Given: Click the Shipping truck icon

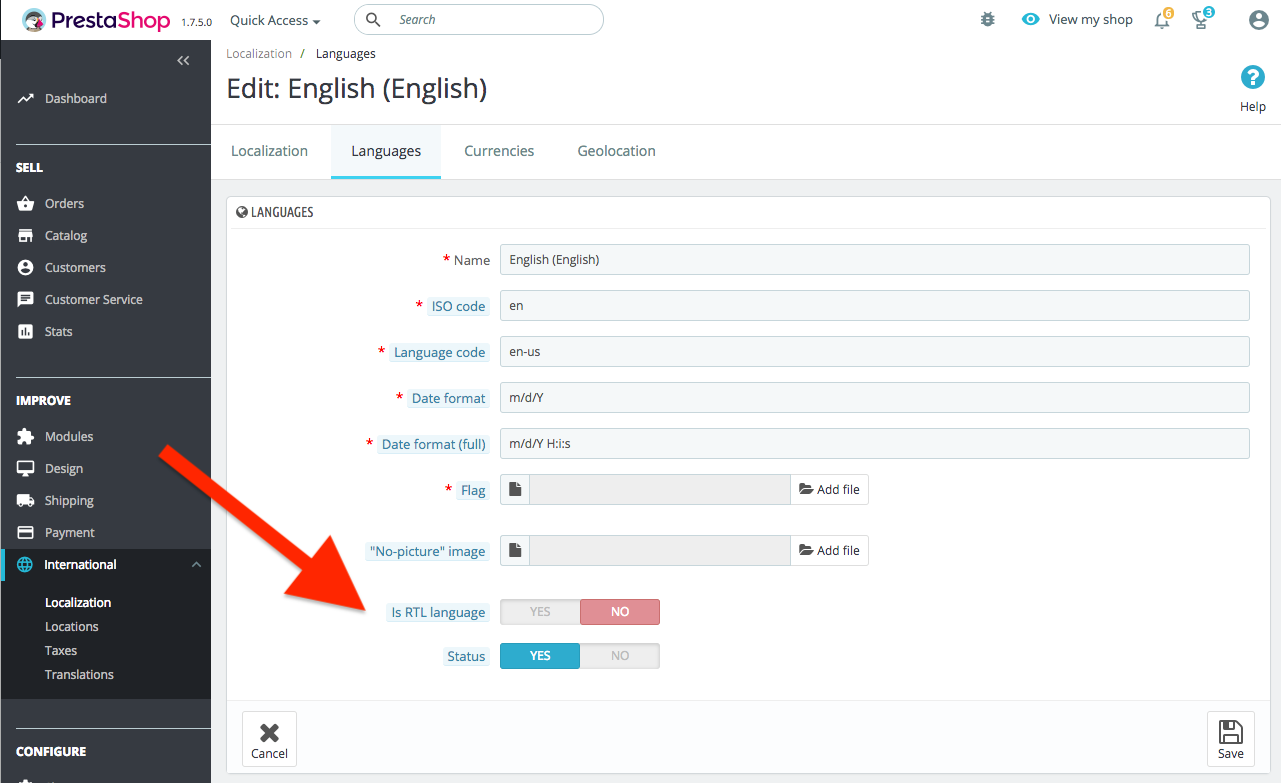Looking at the screenshot, I should [x=26, y=501].
